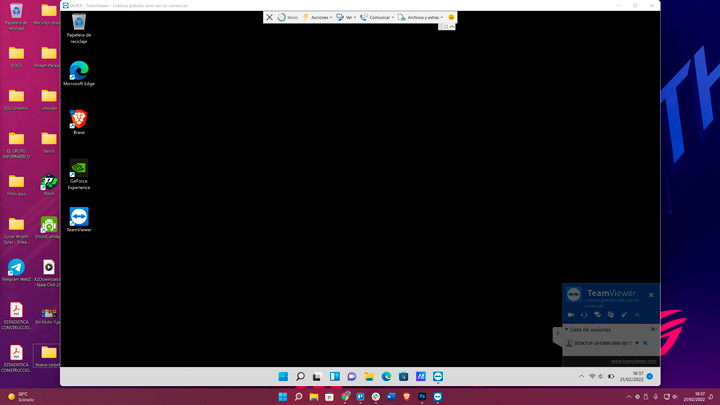This screenshot has width=720, height=405.
Task: Show hidden icons in the remote system tray
Action: pos(581,377)
